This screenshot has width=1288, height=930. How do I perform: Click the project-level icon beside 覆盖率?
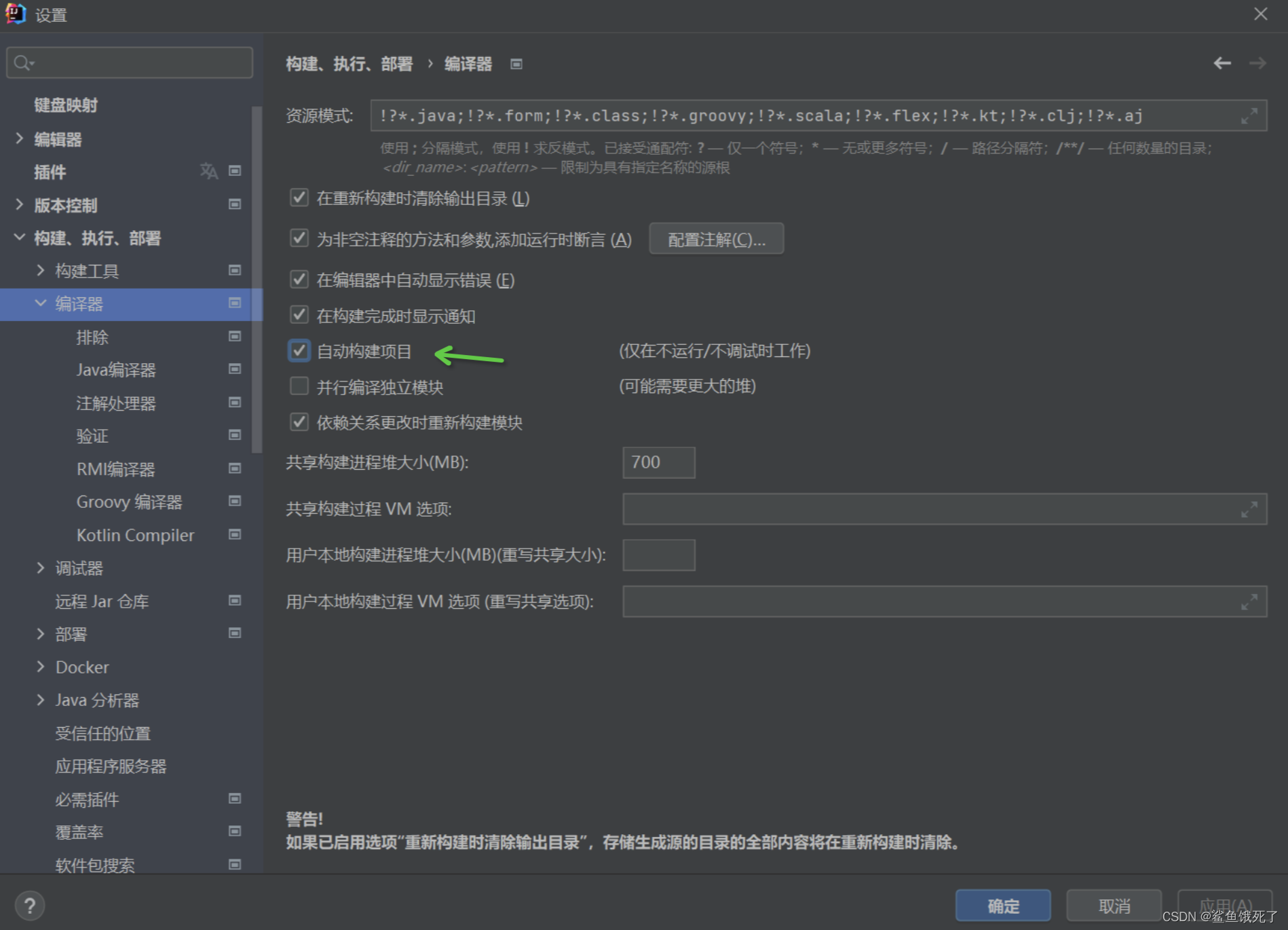[x=235, y=831]
